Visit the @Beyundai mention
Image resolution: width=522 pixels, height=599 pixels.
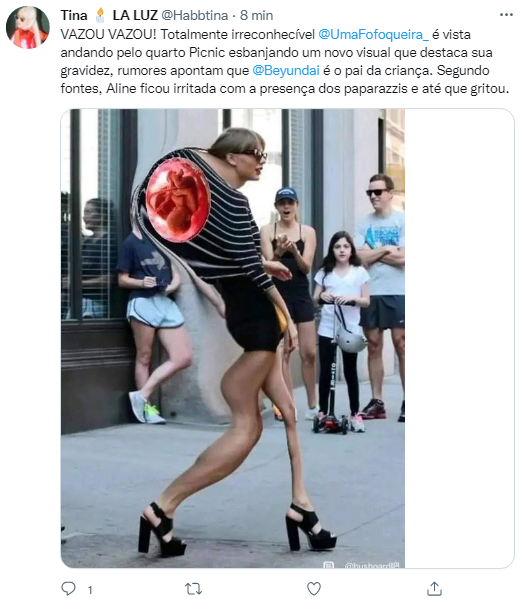286,71
